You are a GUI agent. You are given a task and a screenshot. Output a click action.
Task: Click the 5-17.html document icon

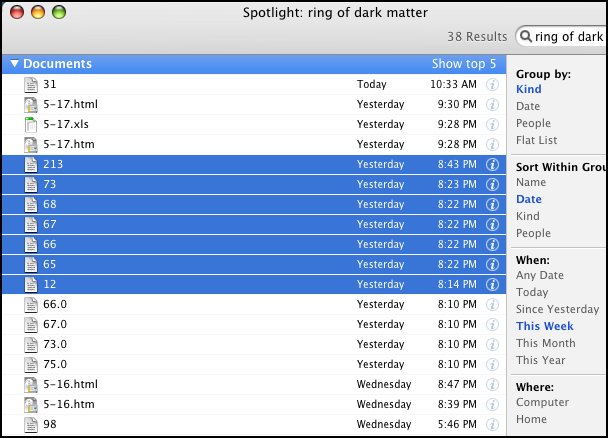coord(31,104)
